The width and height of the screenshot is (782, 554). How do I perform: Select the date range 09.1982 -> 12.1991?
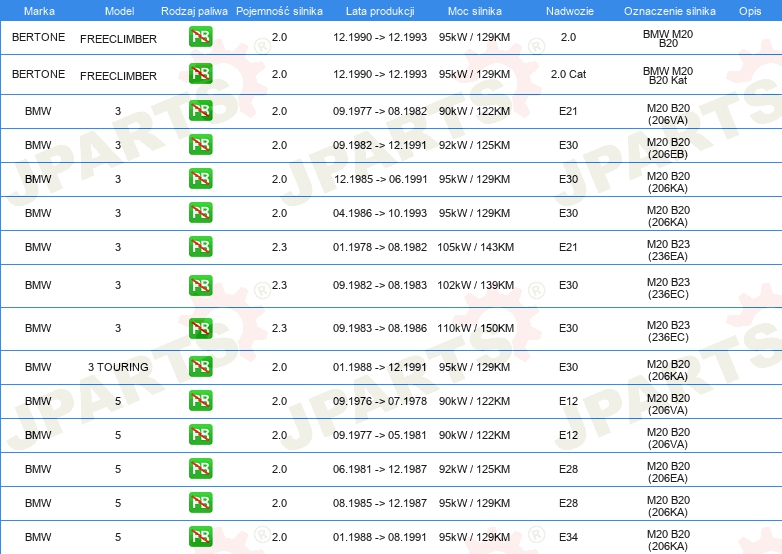coord(380,145)
